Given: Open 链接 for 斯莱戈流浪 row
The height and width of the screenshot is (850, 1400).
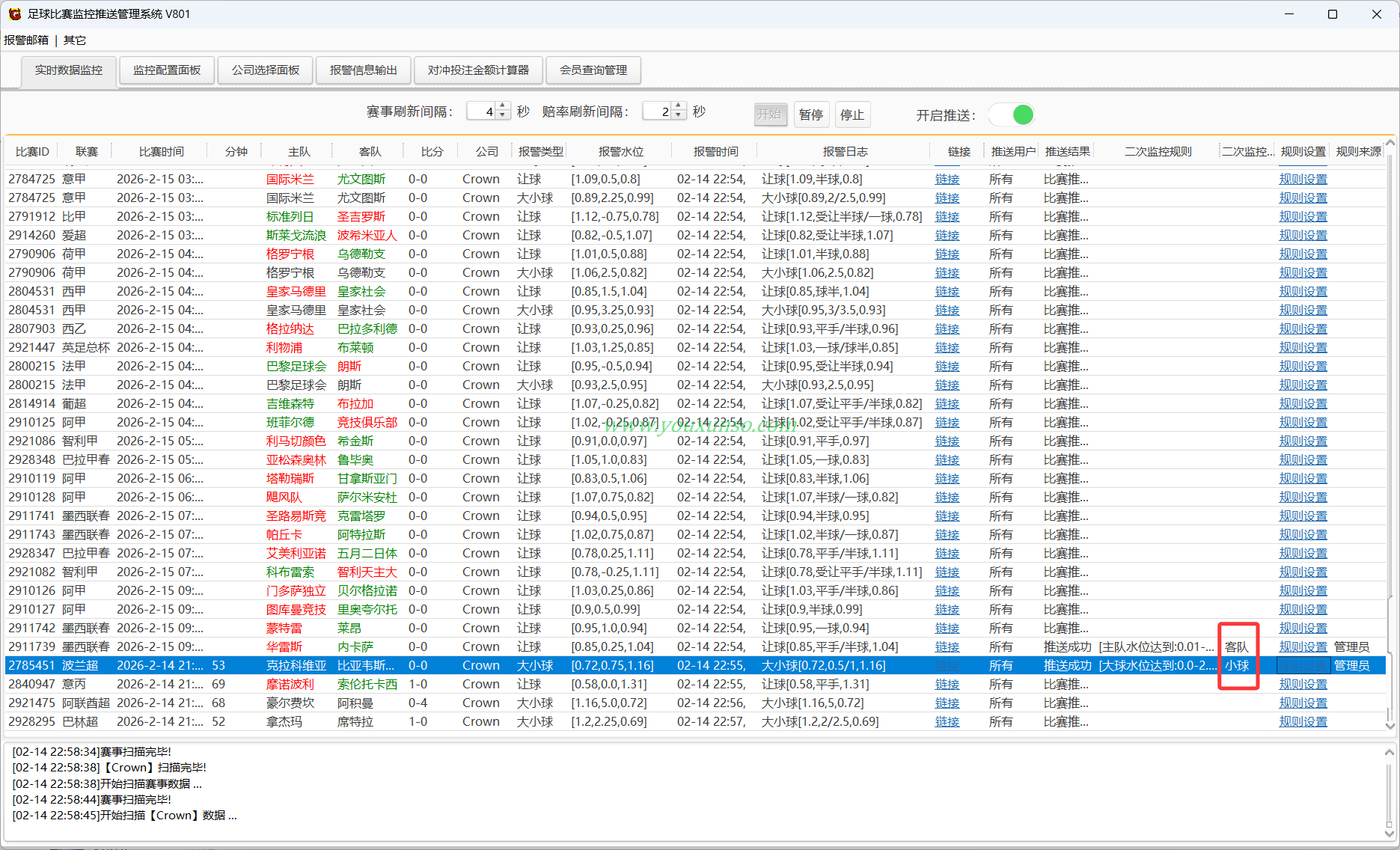Looking at the screenshot, I should (947, 236).
